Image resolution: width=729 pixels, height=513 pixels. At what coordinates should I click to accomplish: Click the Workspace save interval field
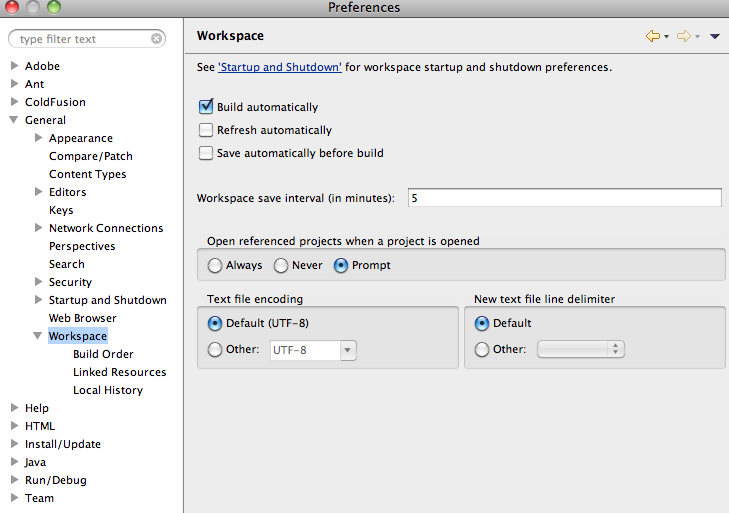click(x=565, y=198)
